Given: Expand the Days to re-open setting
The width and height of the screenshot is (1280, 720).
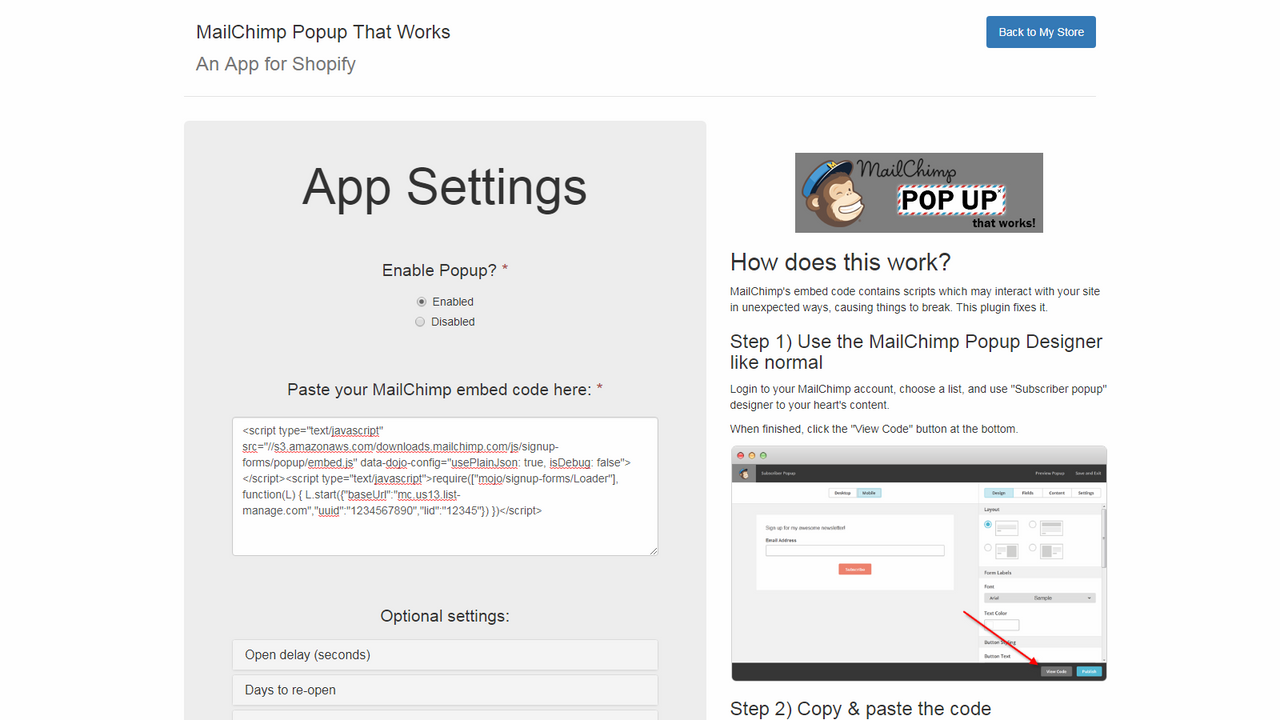Looking at the screenshot, I should tap(445, 690).
